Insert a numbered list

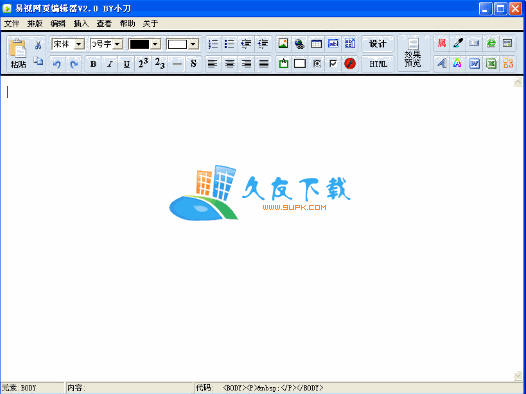213,44
